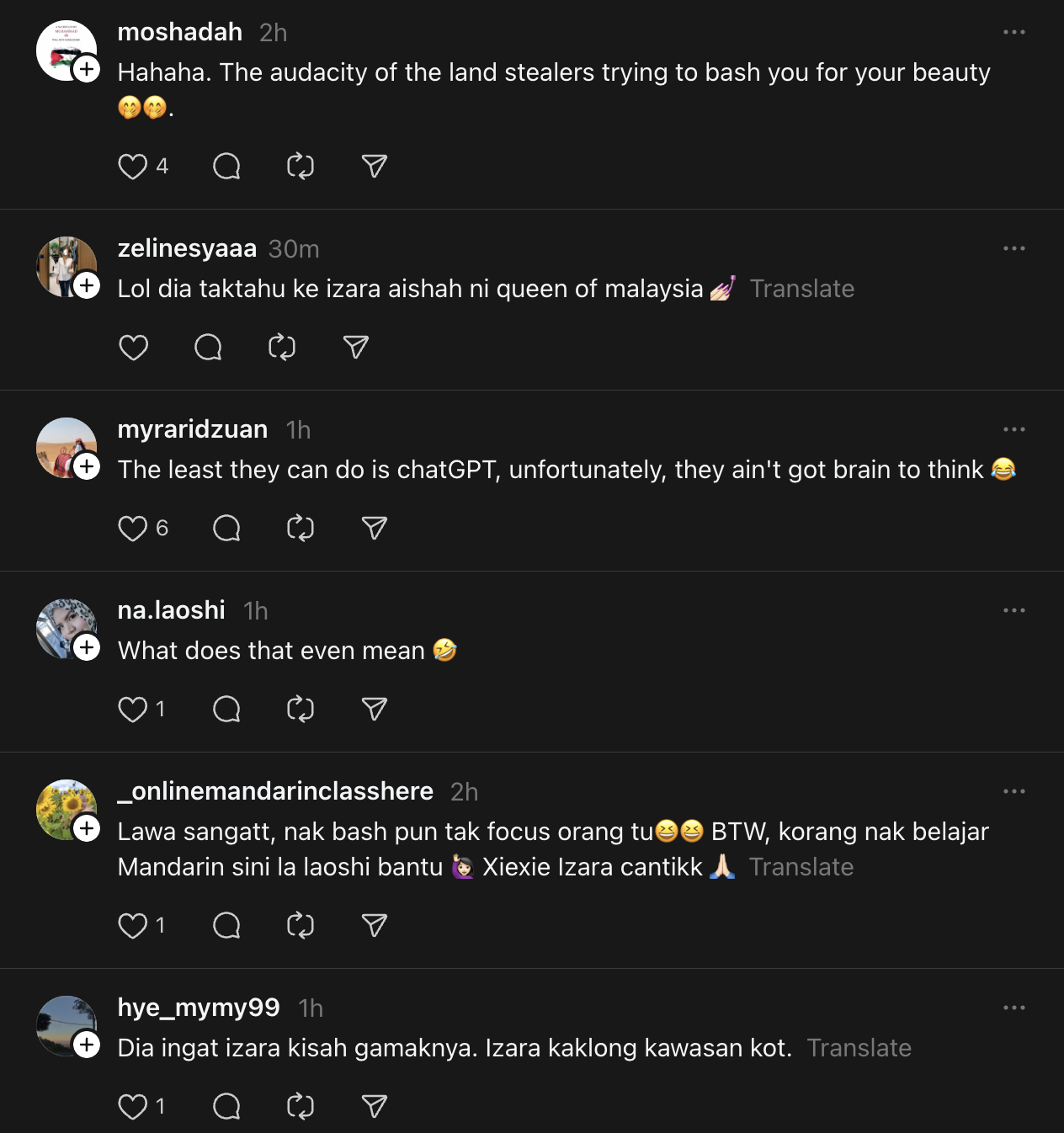Reply to moshadah's comment
Image resolution: width=1064 pixels, height=1133 pixels.
(x=226, y=167)
